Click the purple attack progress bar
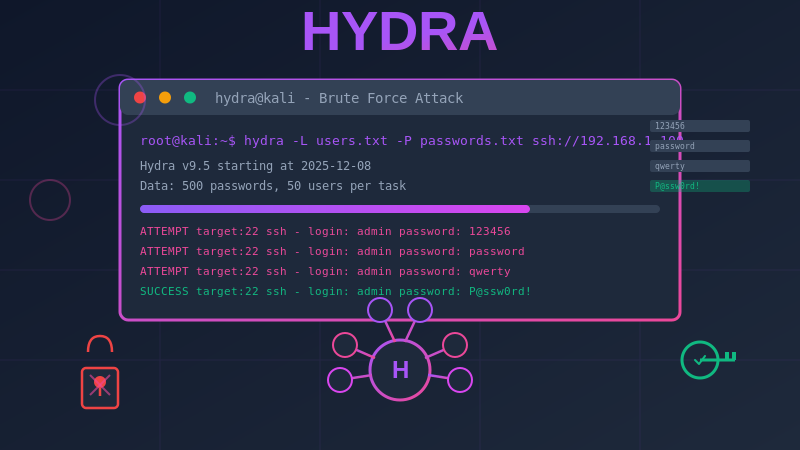Viewport: 800px width, 450px height. 400,209
